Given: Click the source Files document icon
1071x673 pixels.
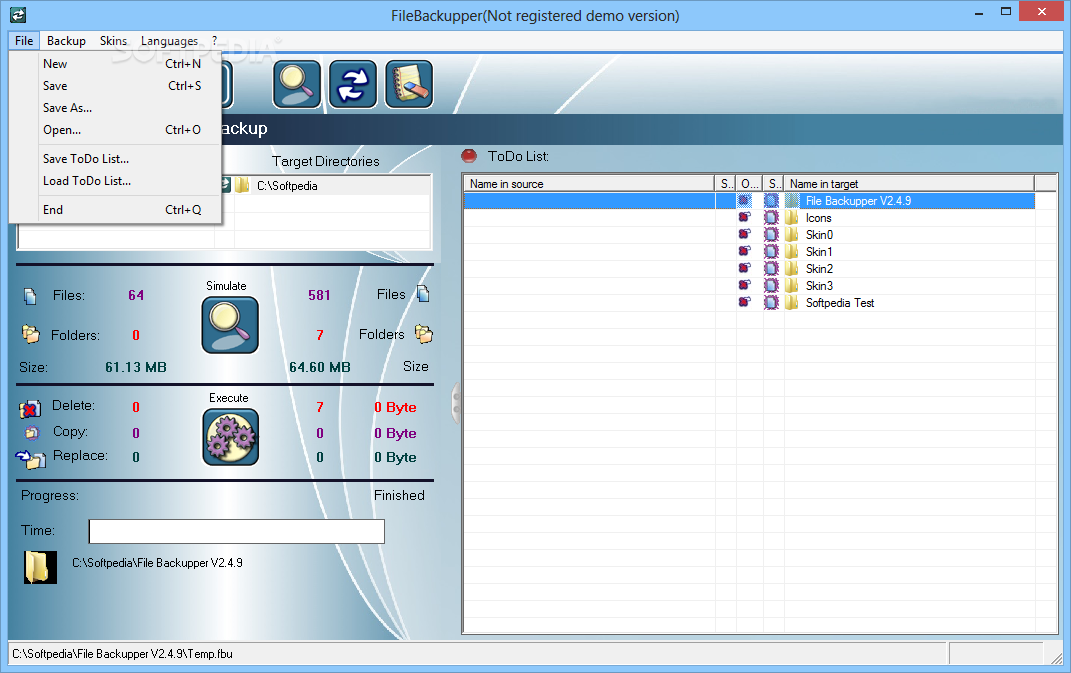Looking at the screenshot, I should pos(29,296).
